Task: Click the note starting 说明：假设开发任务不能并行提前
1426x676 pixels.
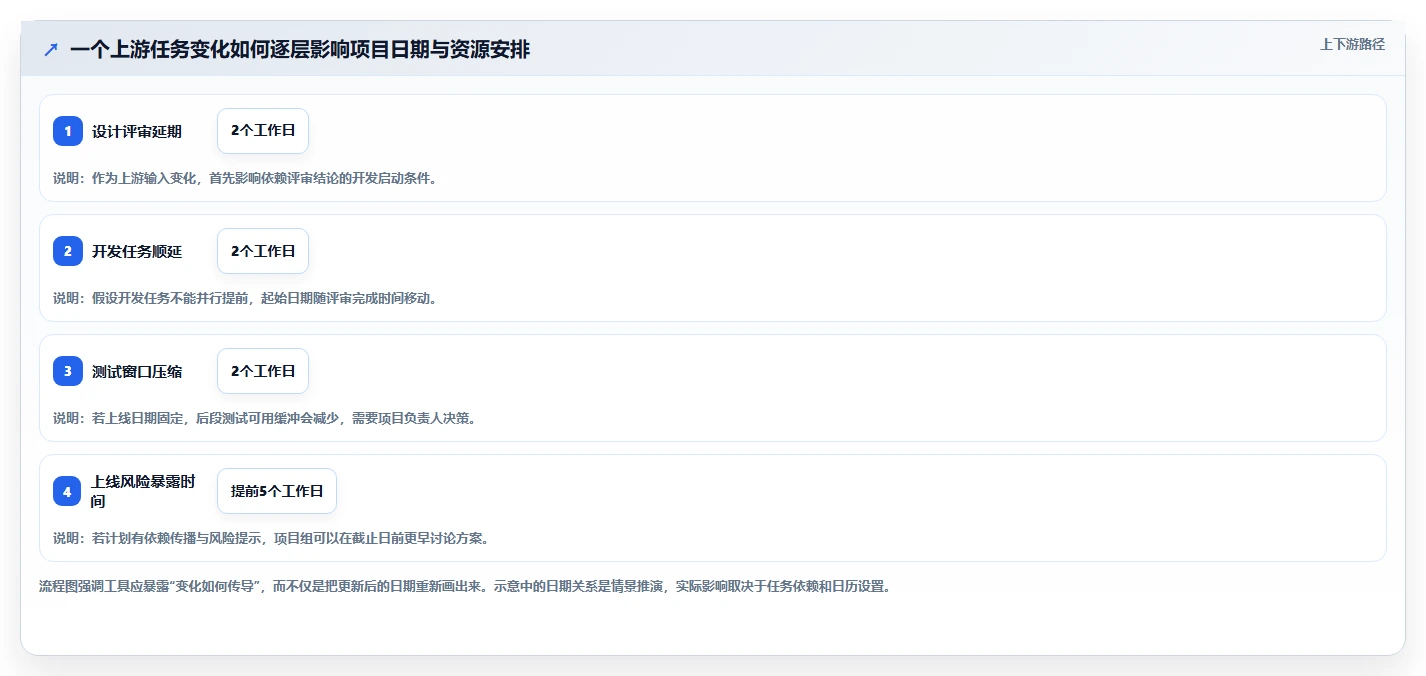Action: pyautogui.click(x=245, y=298)
